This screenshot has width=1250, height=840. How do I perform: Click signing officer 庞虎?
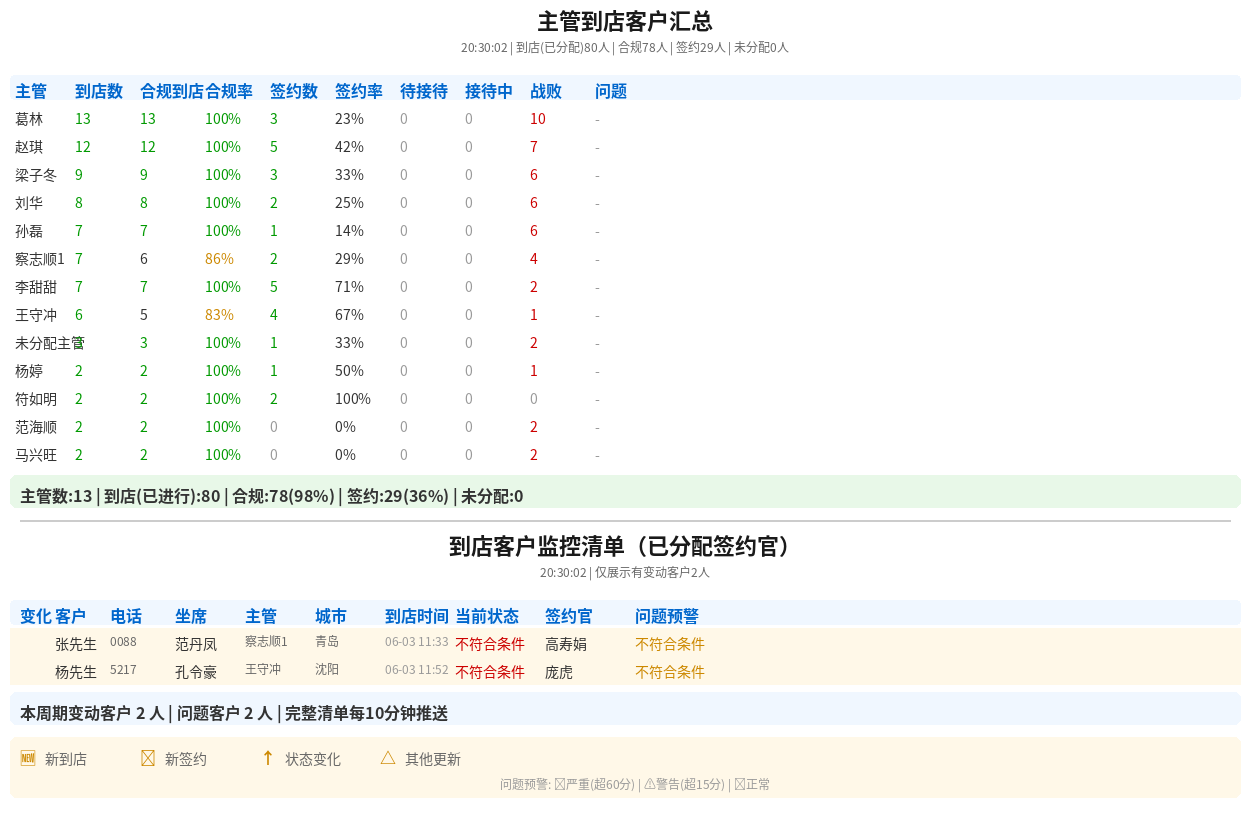[x=559, y=672]
